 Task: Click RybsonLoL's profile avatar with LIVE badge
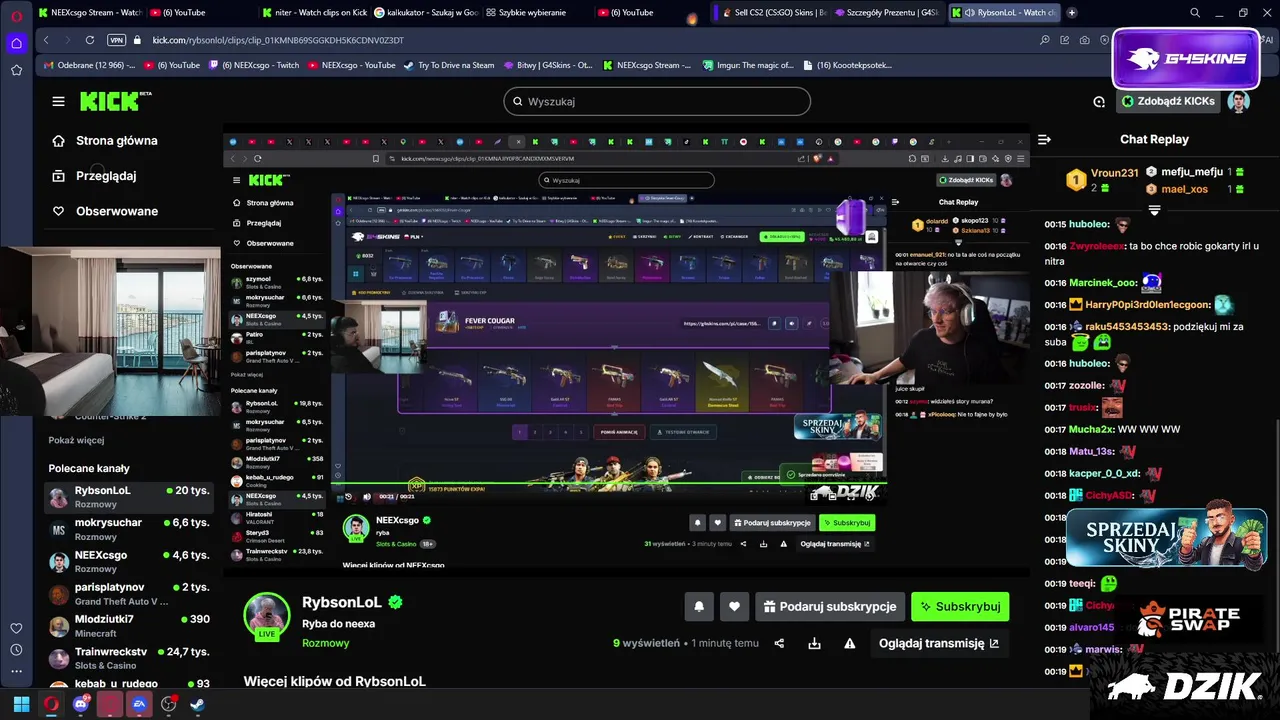pos(266,615)
